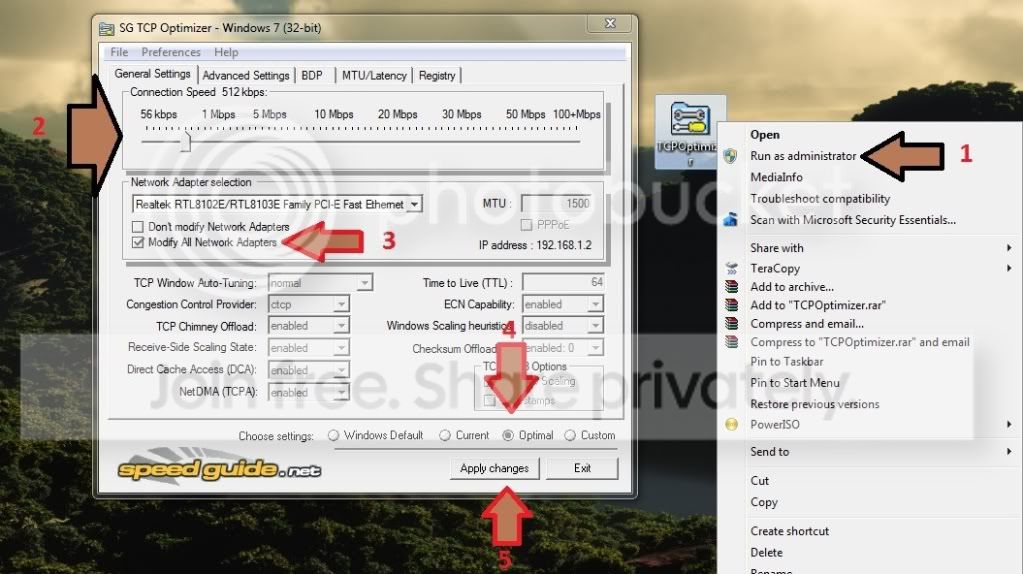Close the SG TCP Optimizer window
Image resolution: width=1023 pixels, height=574 pixels.
click(610, 23)
